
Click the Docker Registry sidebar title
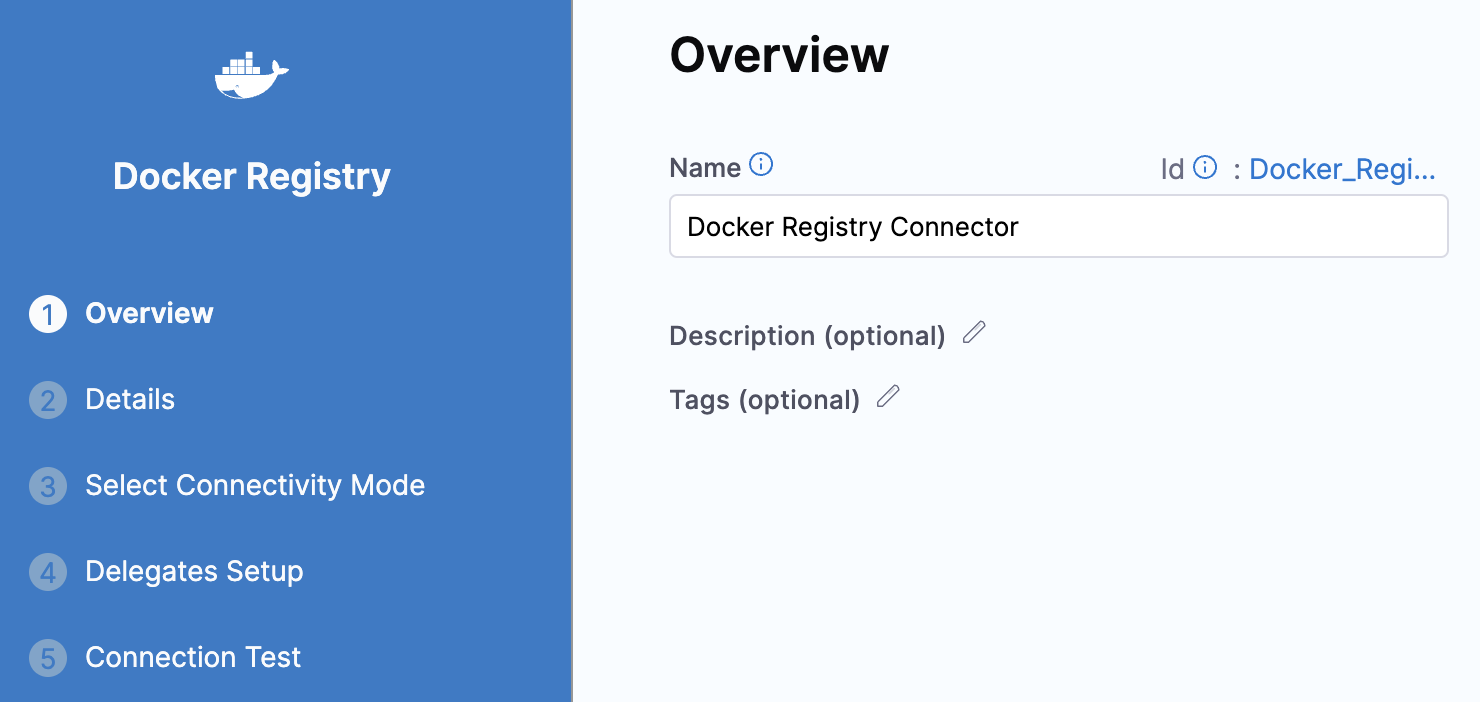[252, 176]
